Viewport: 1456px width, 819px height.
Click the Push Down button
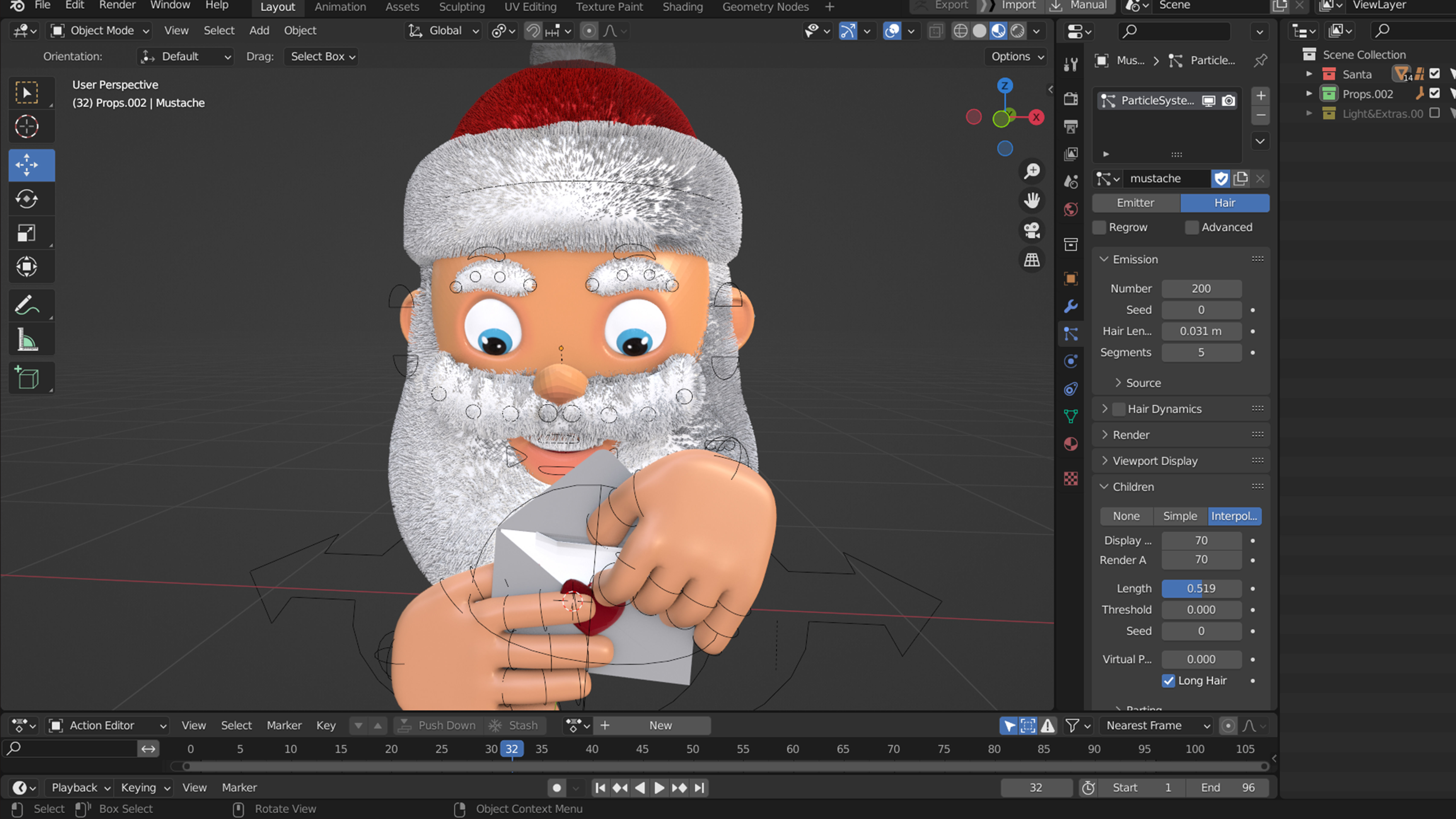437,726
